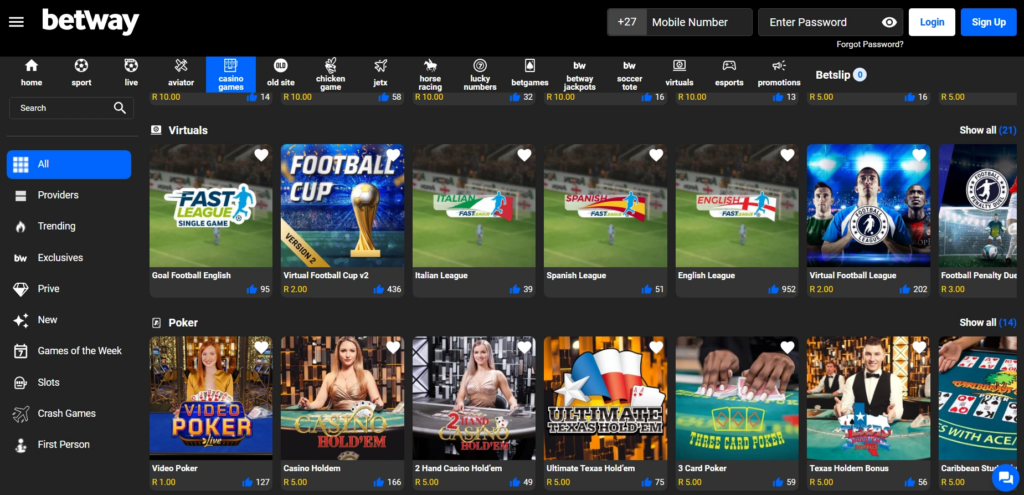This screenshot has width=1024, height=495.
Task: Open Trending category in sidebar
Action: [x=69, y=226]
